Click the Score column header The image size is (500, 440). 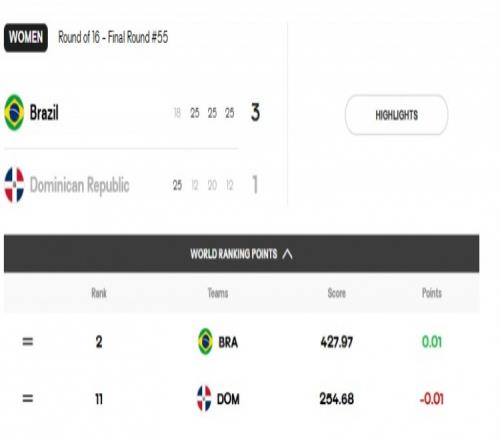tap(337, 293)
